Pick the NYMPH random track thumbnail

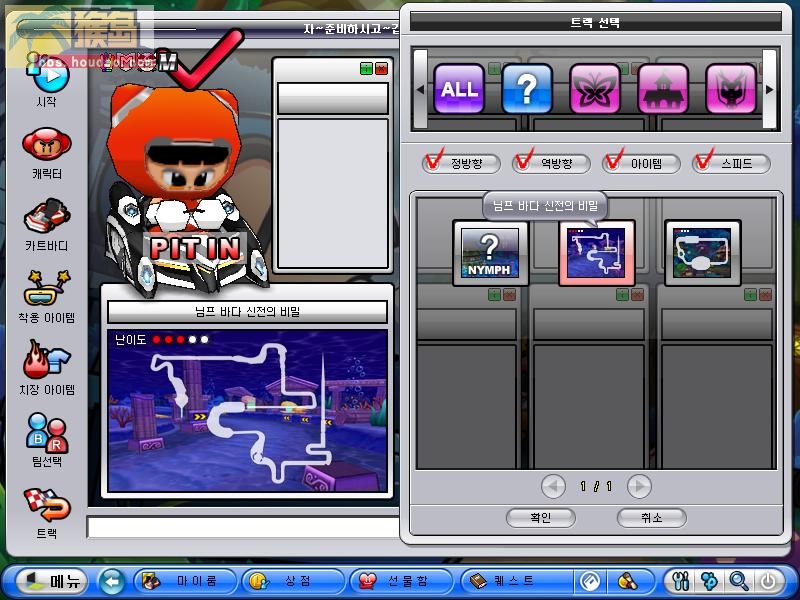(x=490, y=253)
